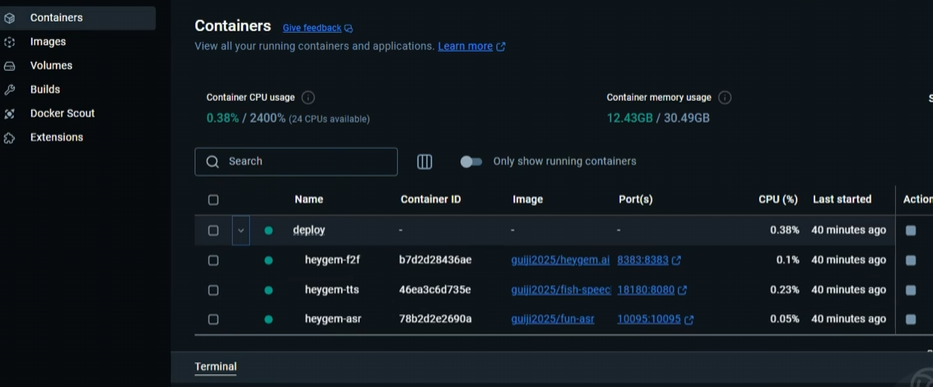
Task: Click the Images icon in the sidebar
Action: pyautogui.click(x=9, y=42)
